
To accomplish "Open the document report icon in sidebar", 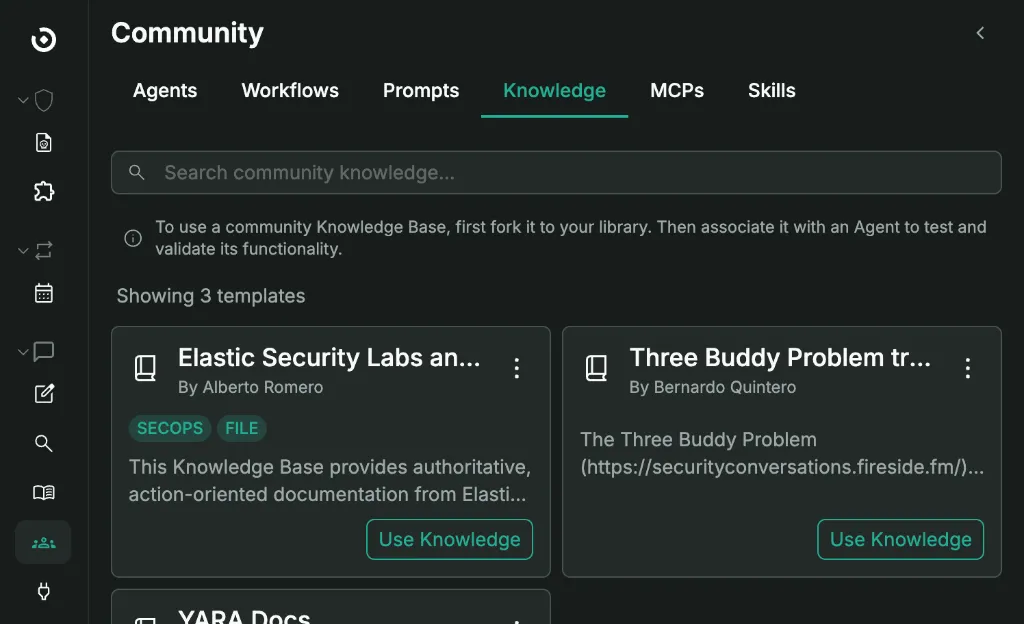I will (x=44, y=142).
